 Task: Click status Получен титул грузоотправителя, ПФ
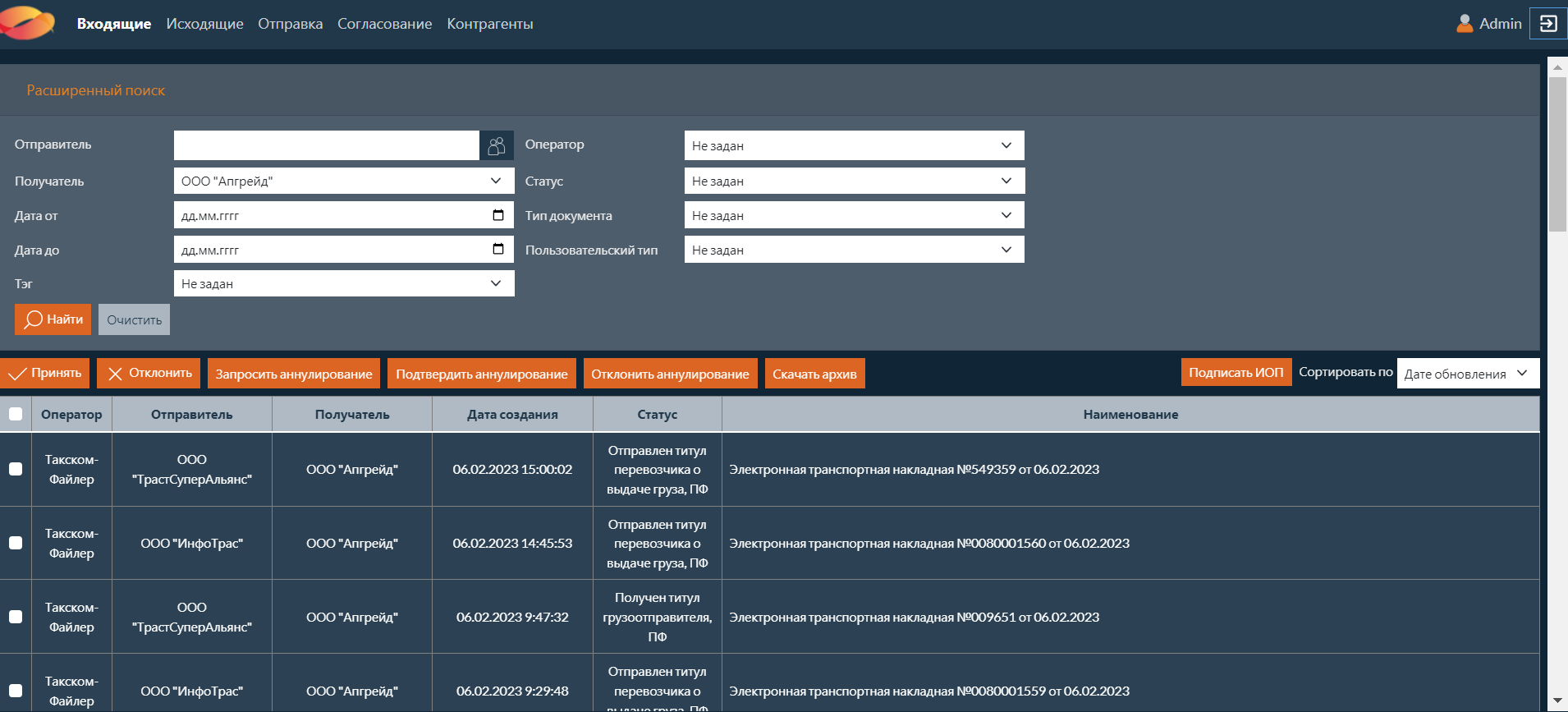pos(658,617)
